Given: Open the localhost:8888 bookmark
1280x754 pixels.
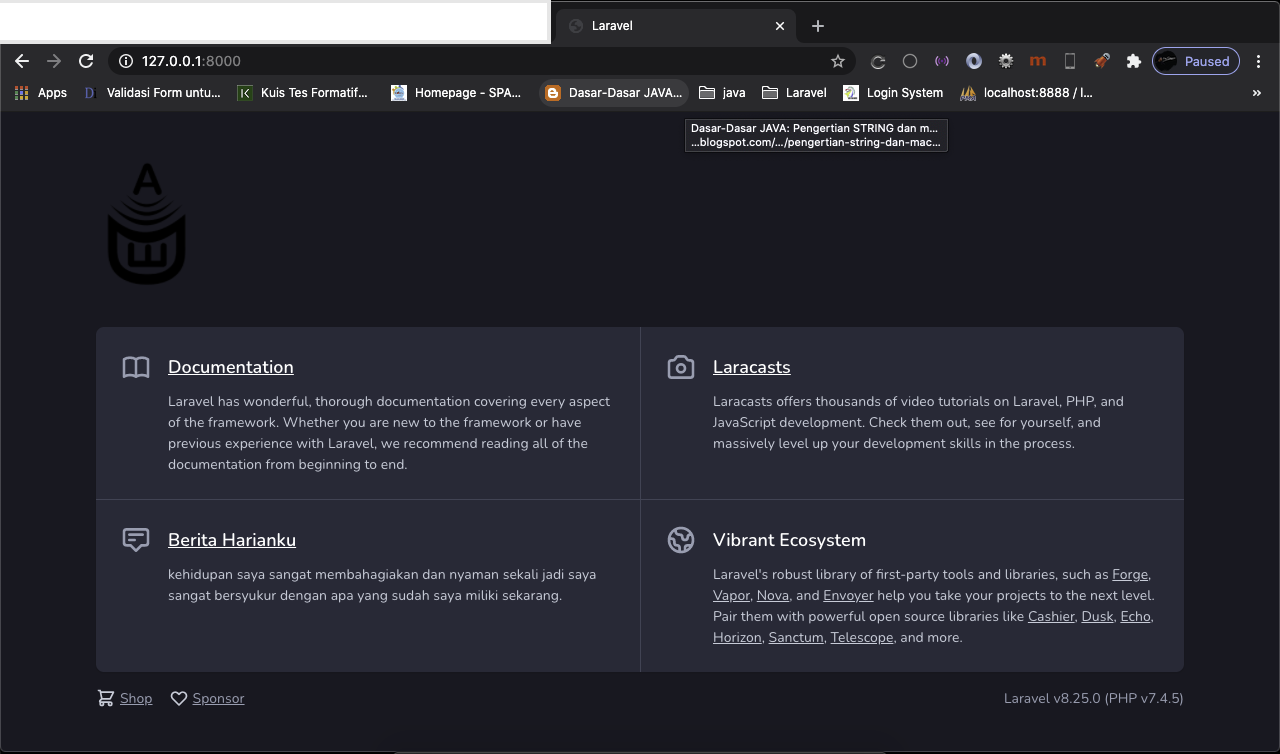Looking at the screenshot, I should pyautogui.click(x=1026, y=93).
